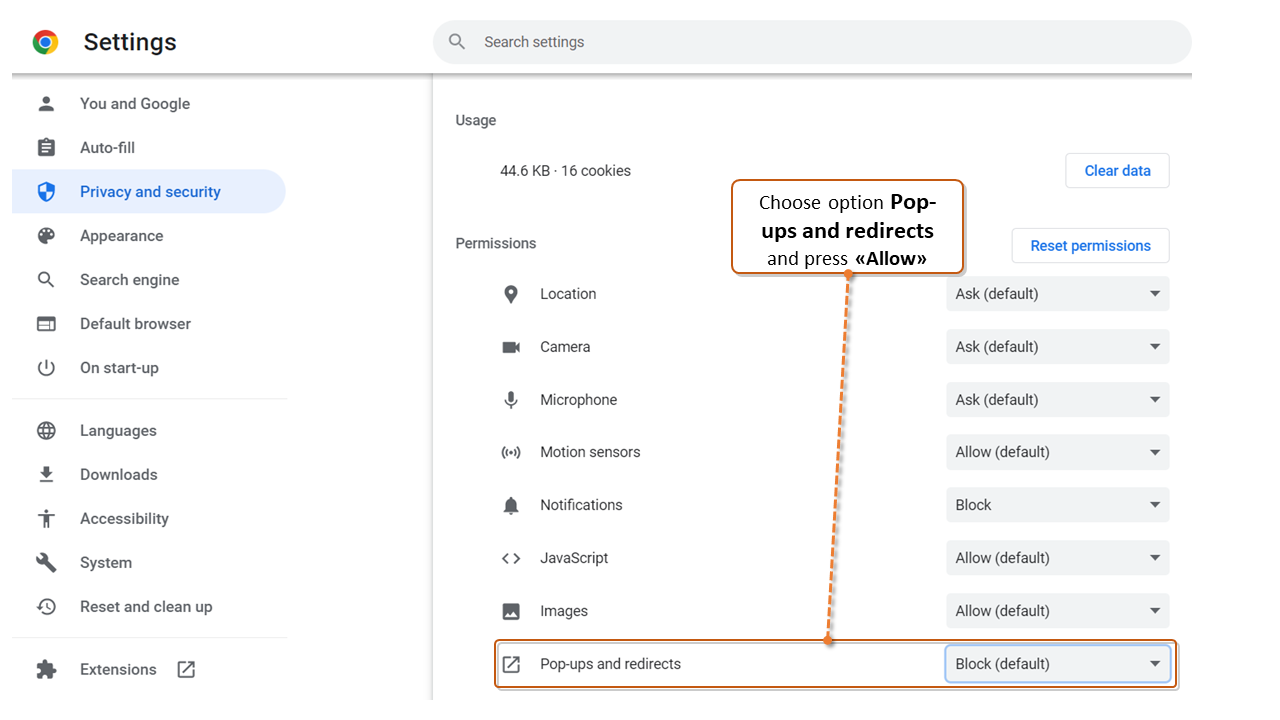Screen dimensions: 1280x720
Task: Select Languages in the sidebar
Action: pos(118,431)
